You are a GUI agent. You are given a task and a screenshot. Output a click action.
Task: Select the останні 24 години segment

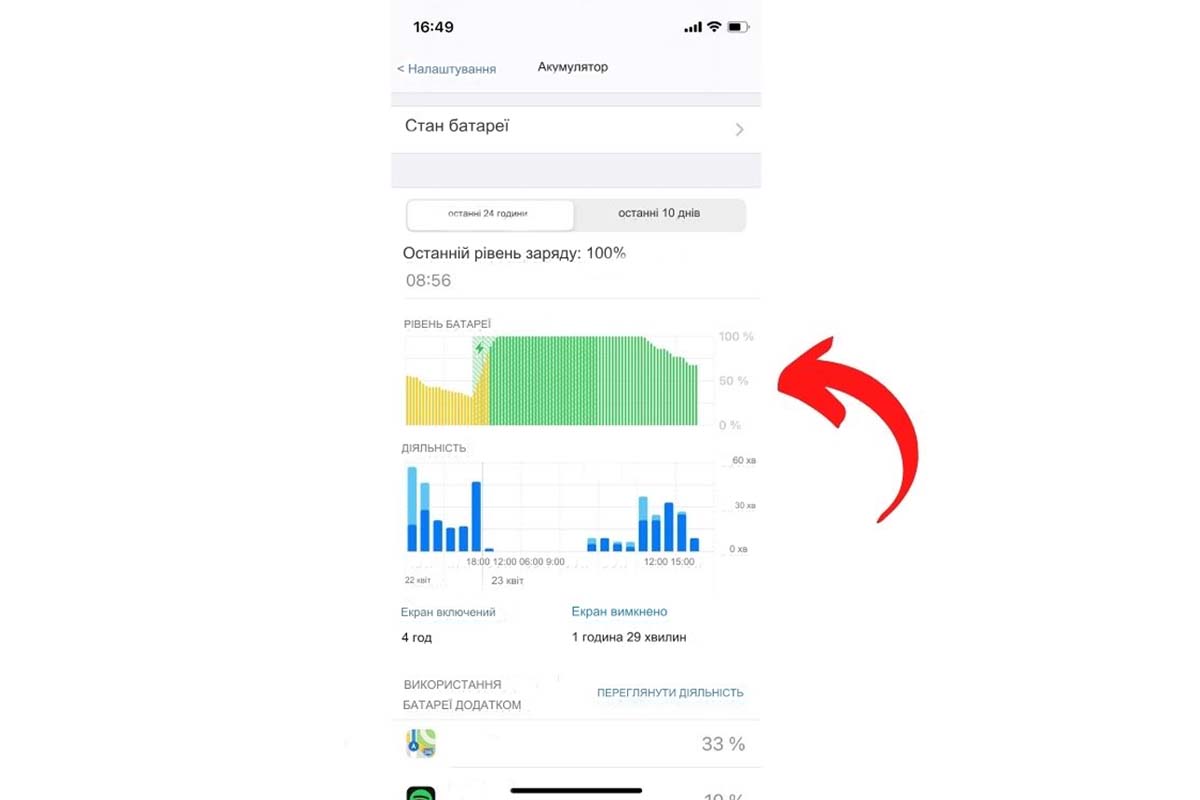click(x=490, y=214)
